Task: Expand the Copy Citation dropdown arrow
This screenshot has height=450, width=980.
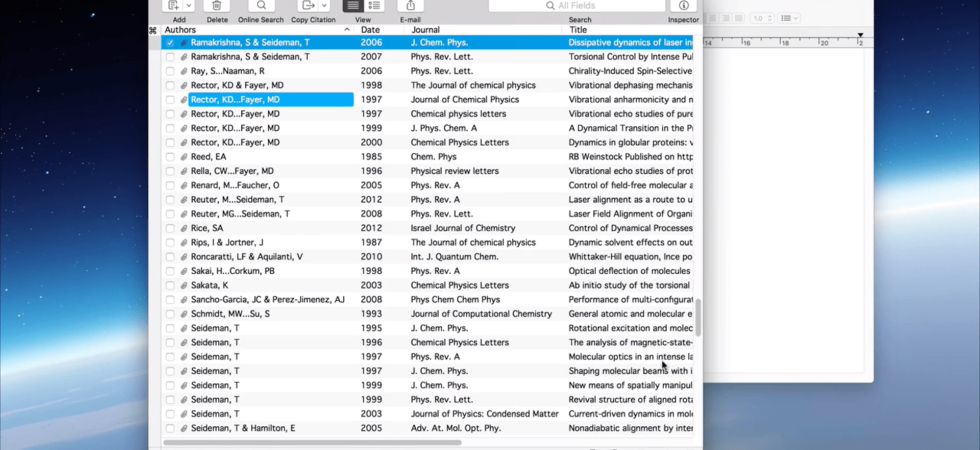Action: pos(324,6)
